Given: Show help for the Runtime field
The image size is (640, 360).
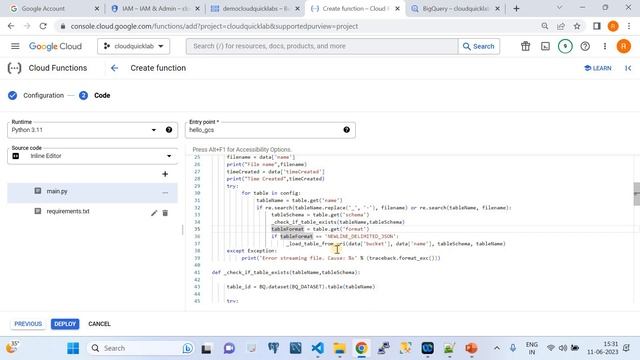Looking at the screenshot, I should pyautogui.click(x=169, y=130).
